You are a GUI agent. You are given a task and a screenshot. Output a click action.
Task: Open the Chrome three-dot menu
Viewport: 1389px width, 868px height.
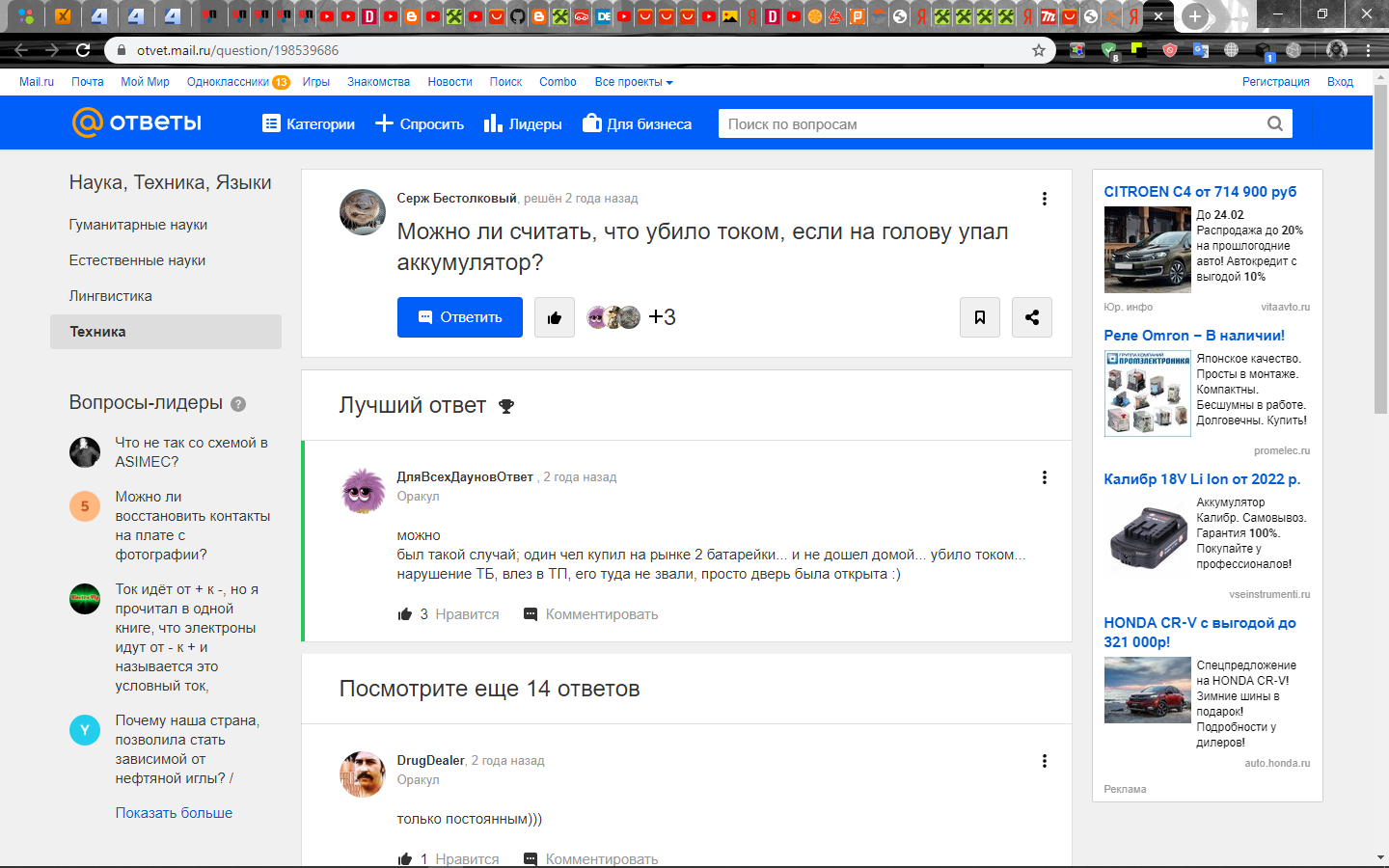[1368, 50]
